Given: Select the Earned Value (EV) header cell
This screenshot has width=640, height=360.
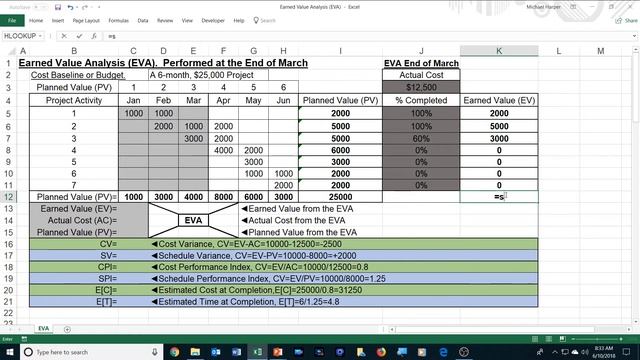Looking at the screenshot, I should [x=499, y=100].
